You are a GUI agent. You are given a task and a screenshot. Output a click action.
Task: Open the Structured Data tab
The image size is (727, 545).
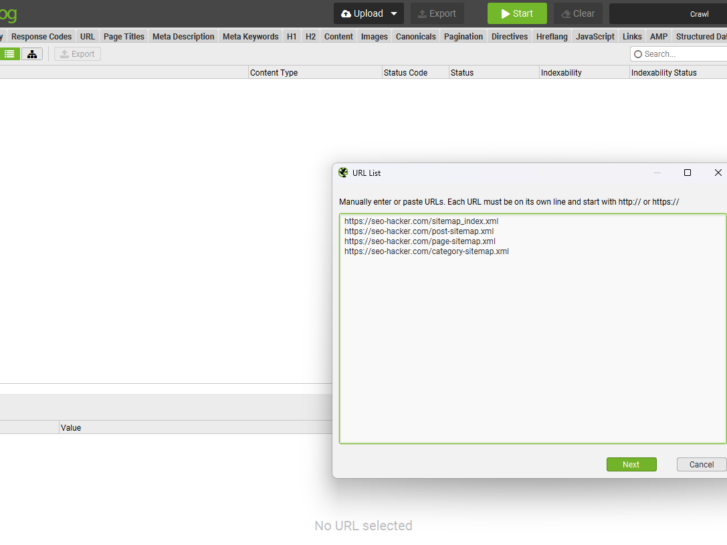(701, 36)
